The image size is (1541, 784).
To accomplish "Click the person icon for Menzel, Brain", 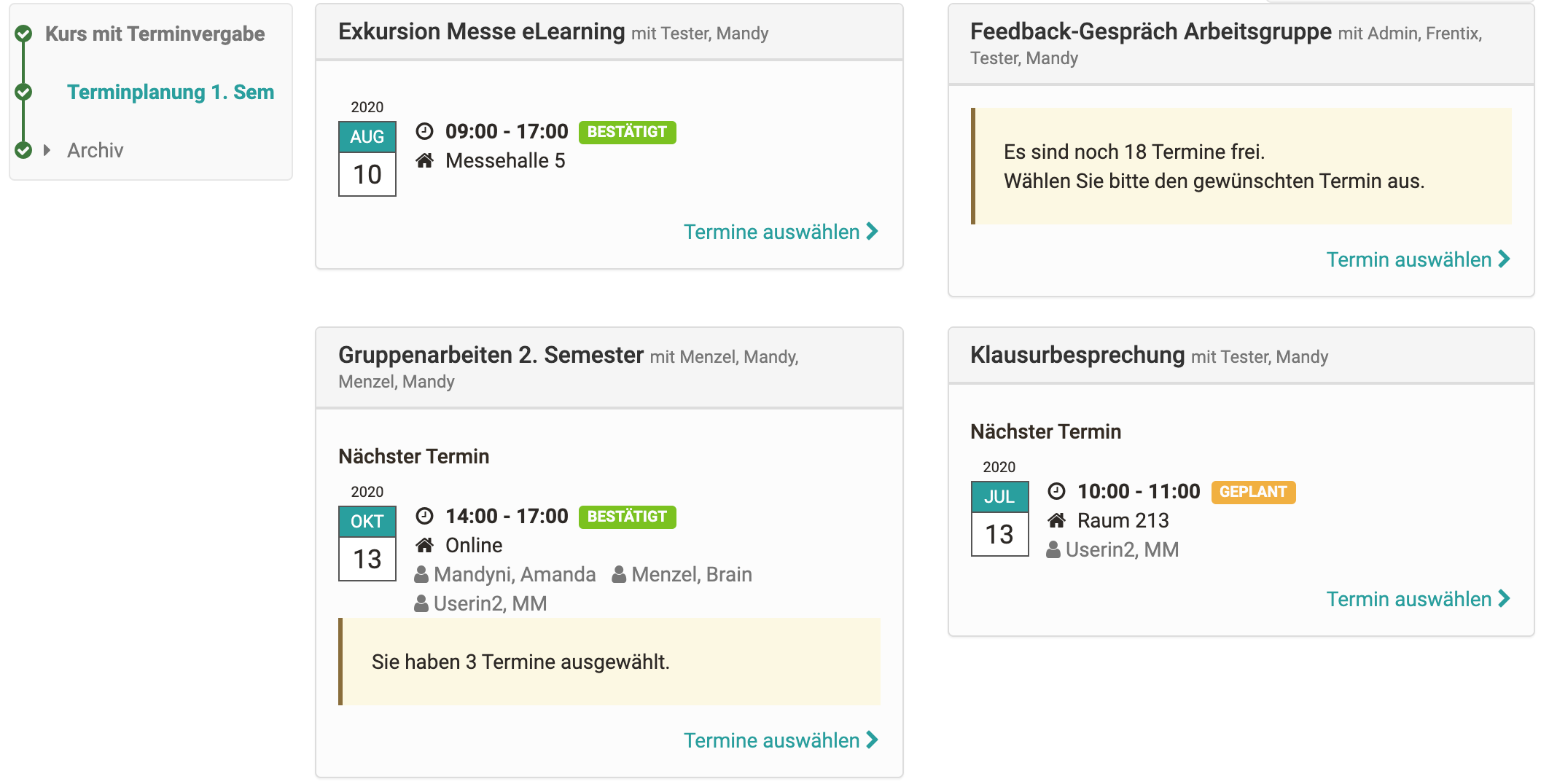I will (619, 575).
